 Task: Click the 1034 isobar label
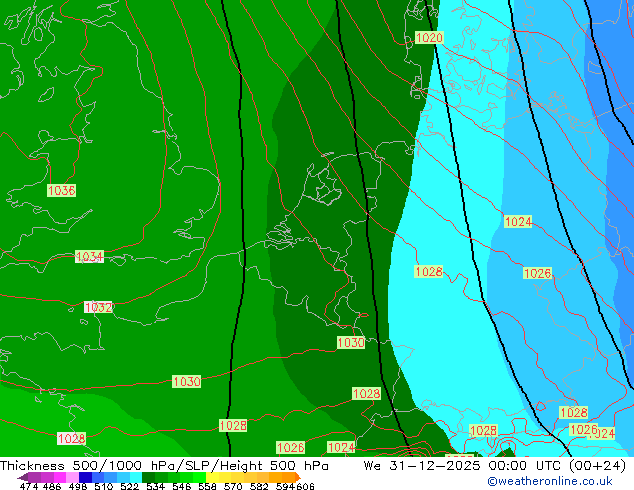coord(89,256)
